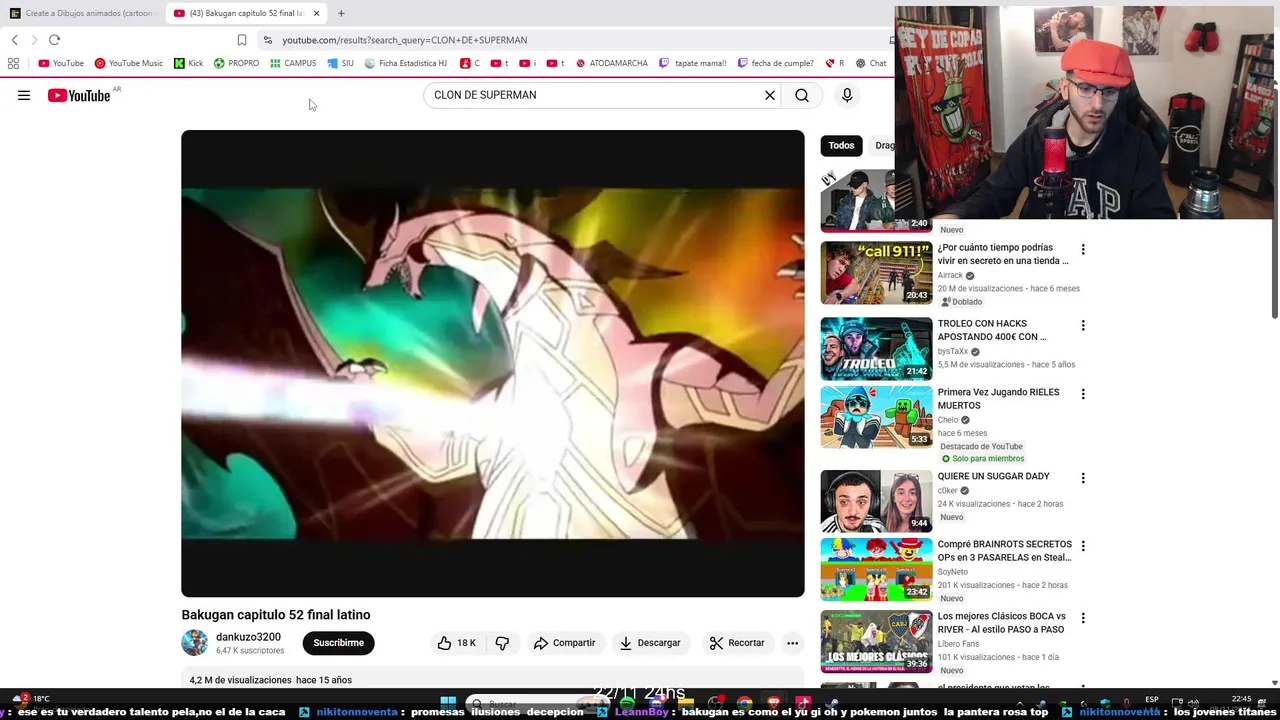Subscribe with the Suscribirme button
1280x720 pixels.
pos(339,643)
